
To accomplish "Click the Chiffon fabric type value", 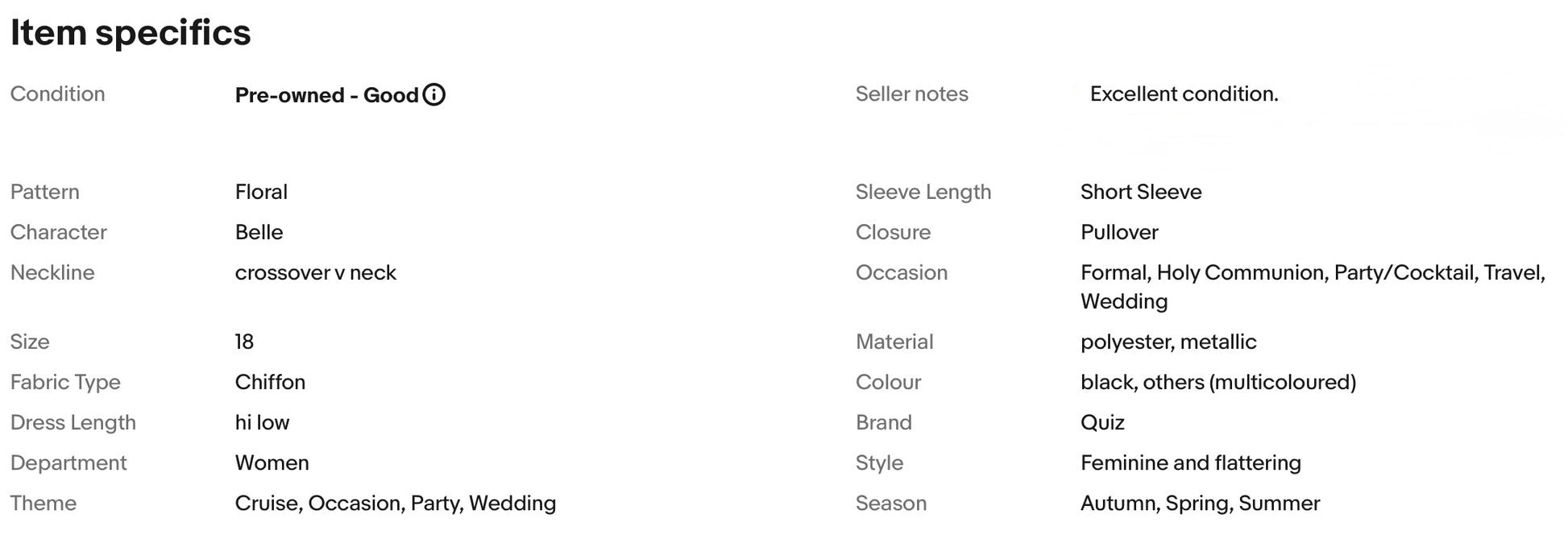I will tap(270, 382).
